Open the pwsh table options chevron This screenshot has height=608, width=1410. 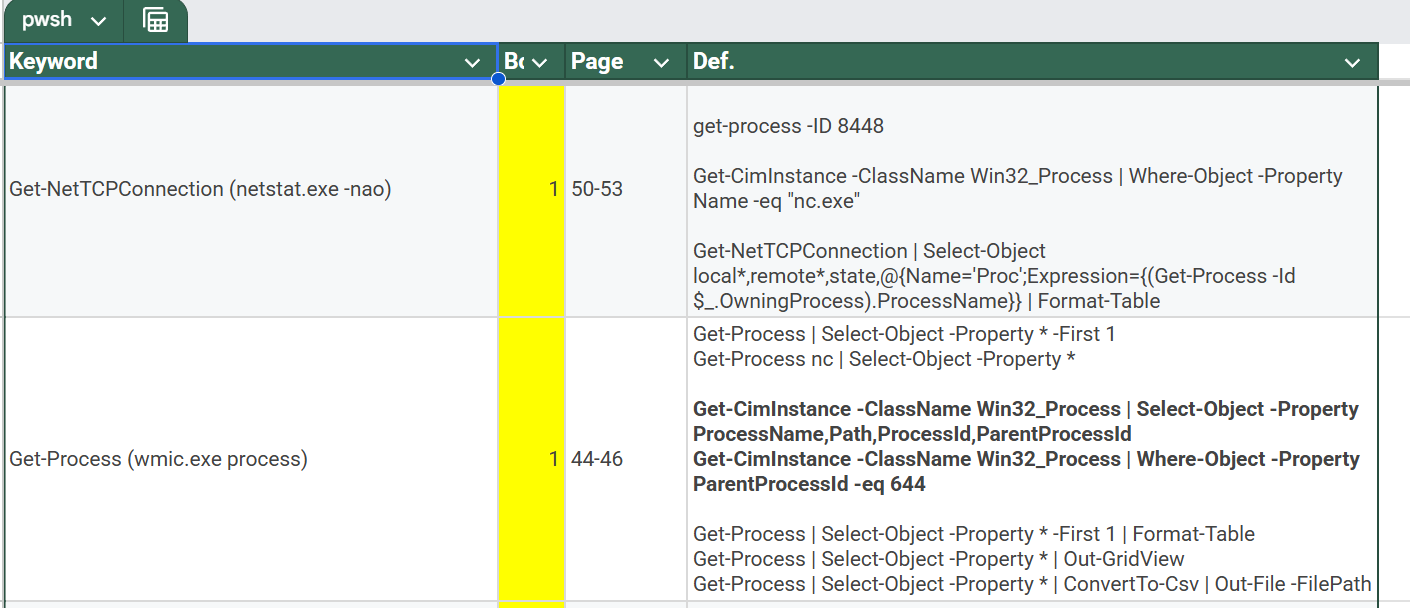click(x=98, y=21)
